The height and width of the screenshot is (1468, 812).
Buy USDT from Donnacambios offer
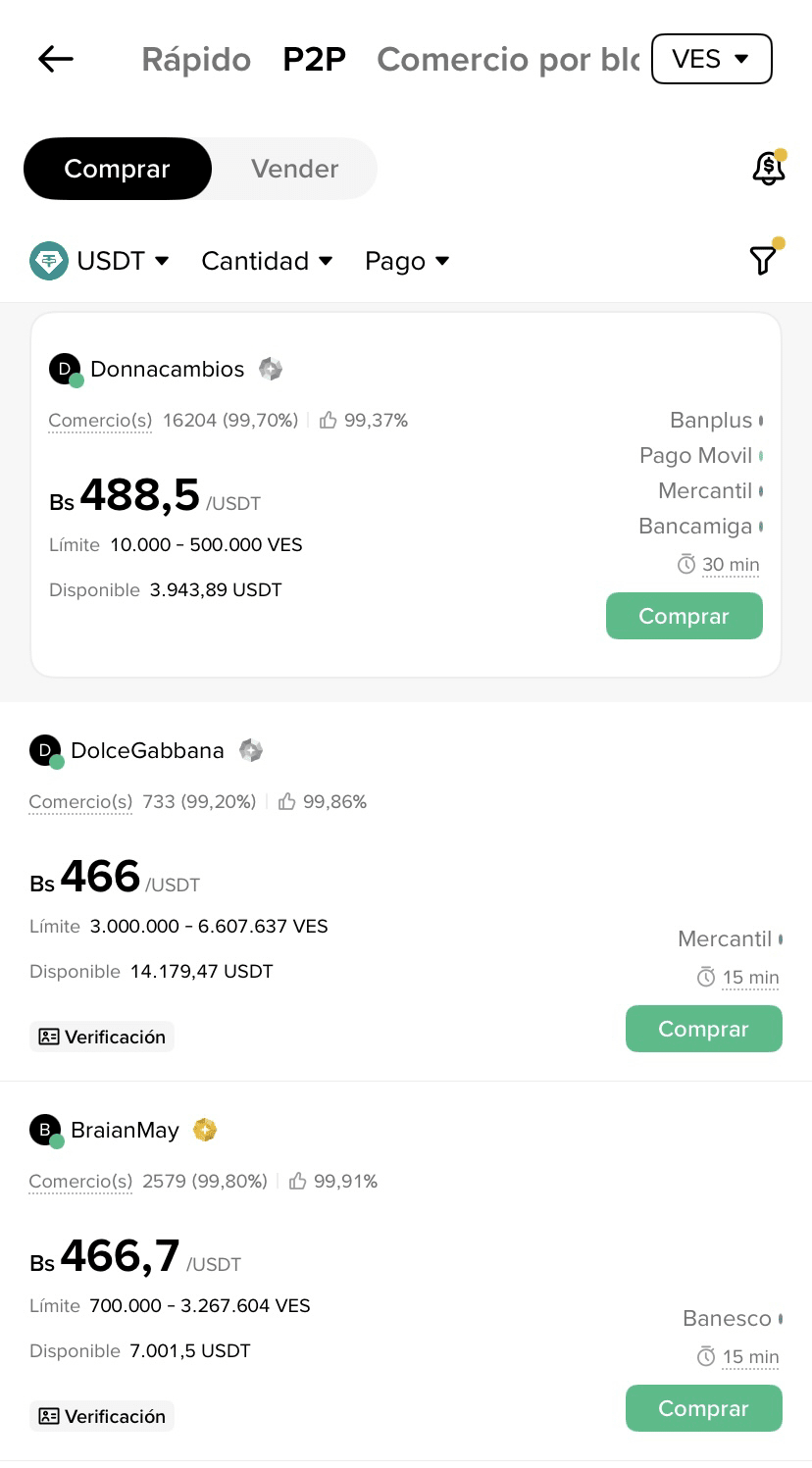(x=684, y=616)
